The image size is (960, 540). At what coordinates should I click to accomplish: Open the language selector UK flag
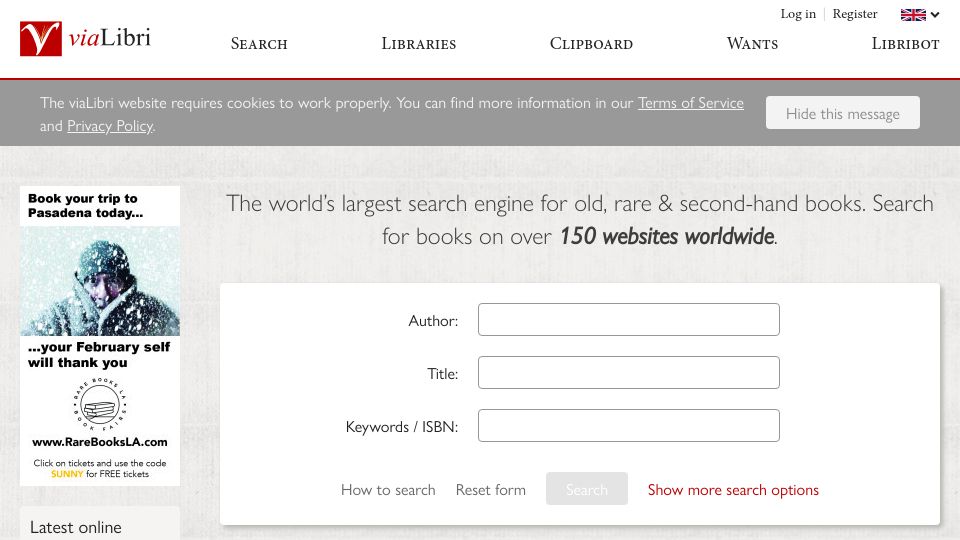pos(913,15)
